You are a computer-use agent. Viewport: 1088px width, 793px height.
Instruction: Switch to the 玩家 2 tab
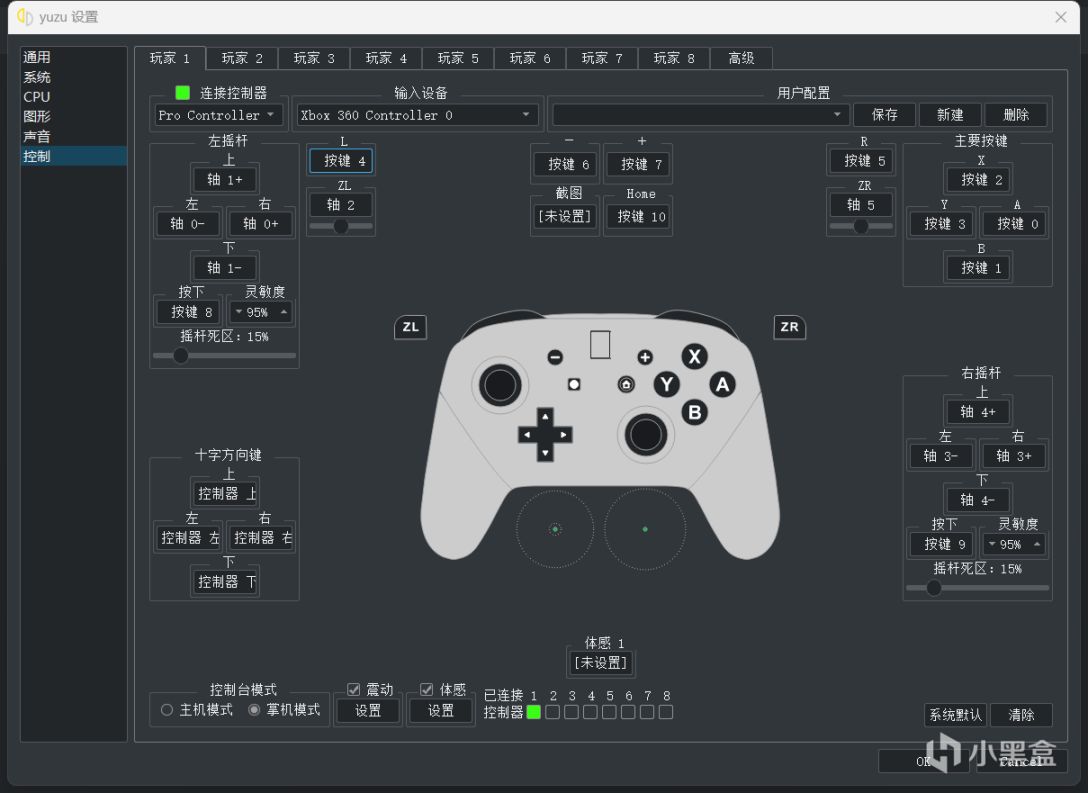242,58
